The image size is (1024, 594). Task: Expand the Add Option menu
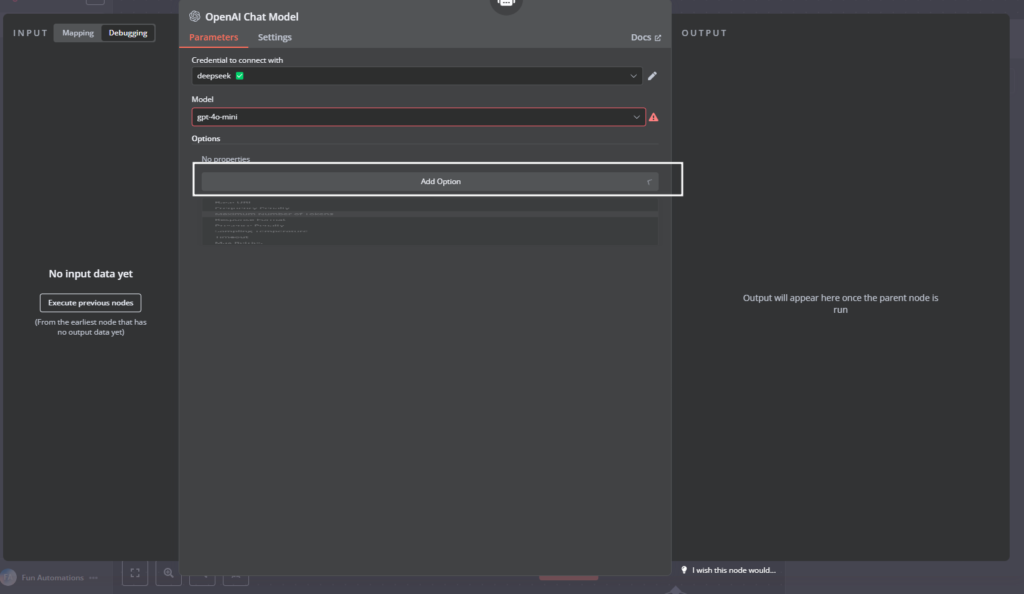[x=430, y=181]
